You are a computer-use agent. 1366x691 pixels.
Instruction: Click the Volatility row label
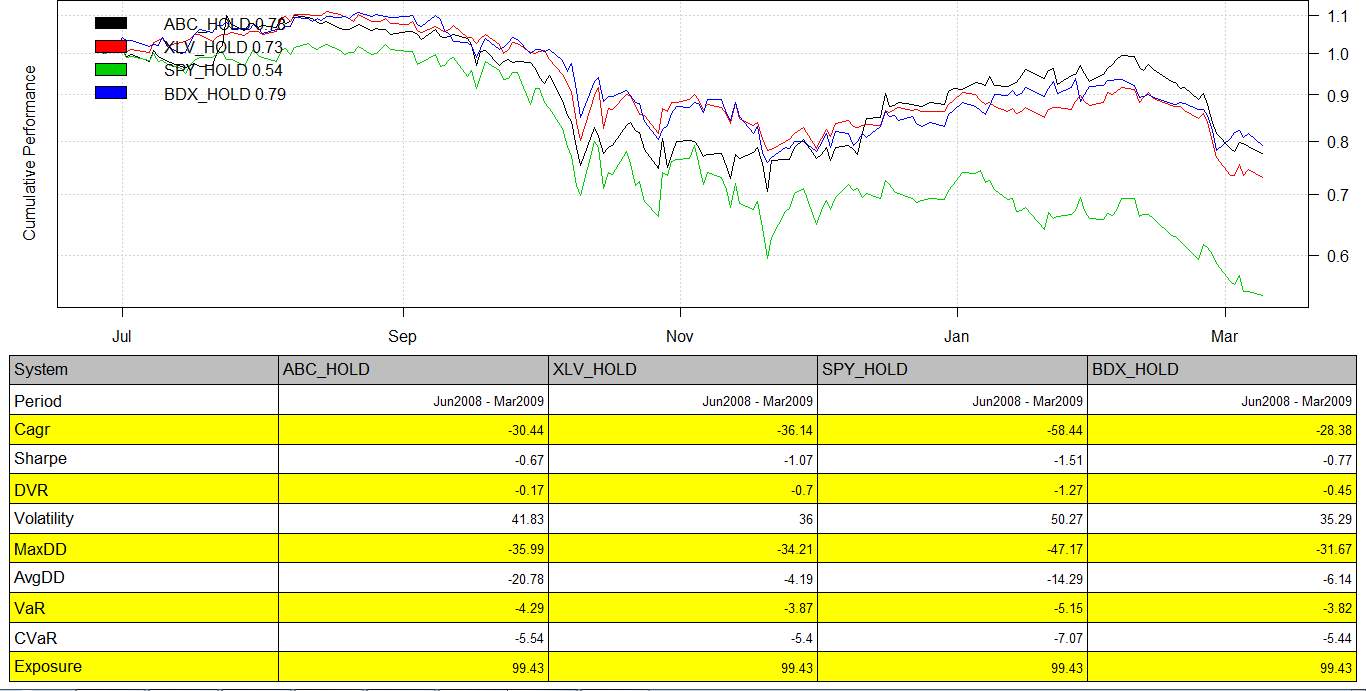coord(44,518)
